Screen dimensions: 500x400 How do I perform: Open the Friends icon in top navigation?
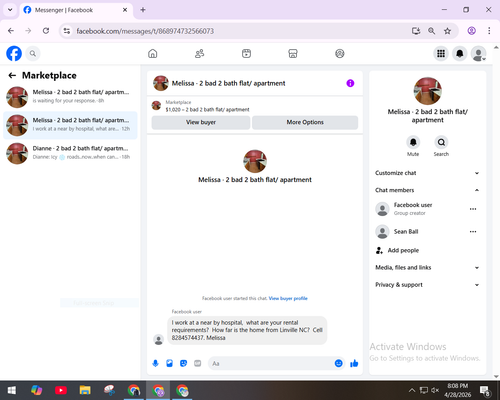[199, 53]
